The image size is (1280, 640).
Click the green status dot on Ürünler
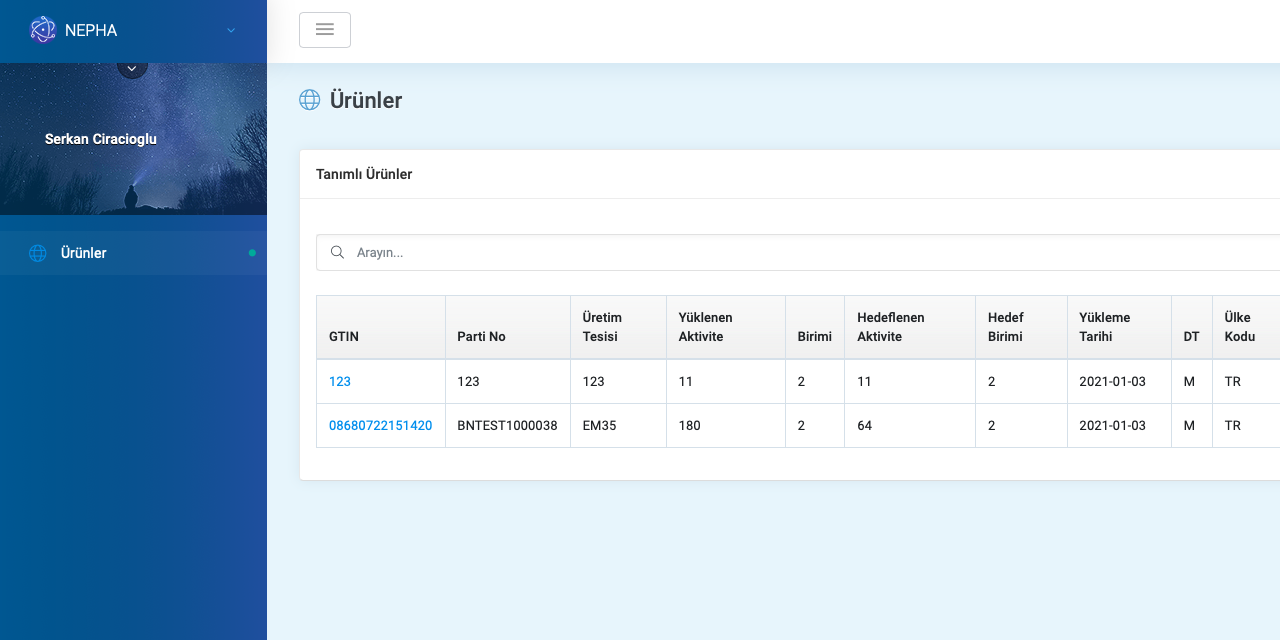252,253
